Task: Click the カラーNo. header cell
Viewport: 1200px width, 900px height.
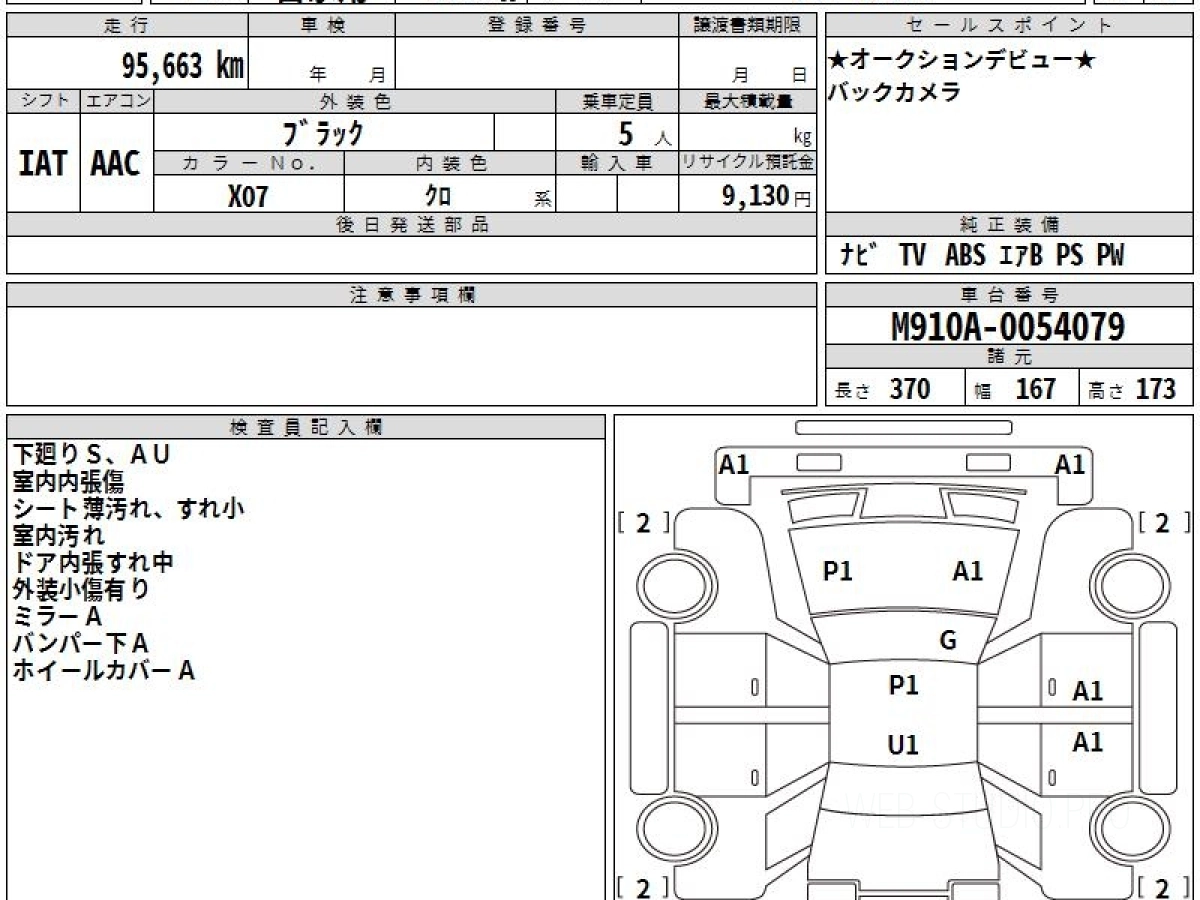Action: [249, 163]
